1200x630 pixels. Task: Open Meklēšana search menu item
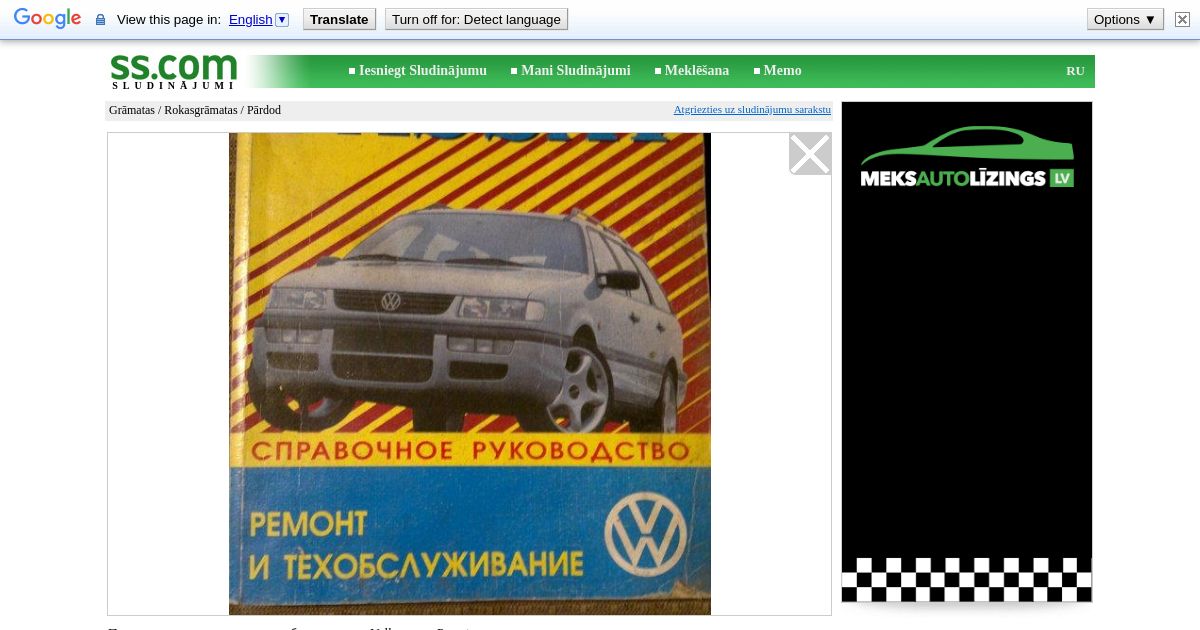[x=691, y=71]
